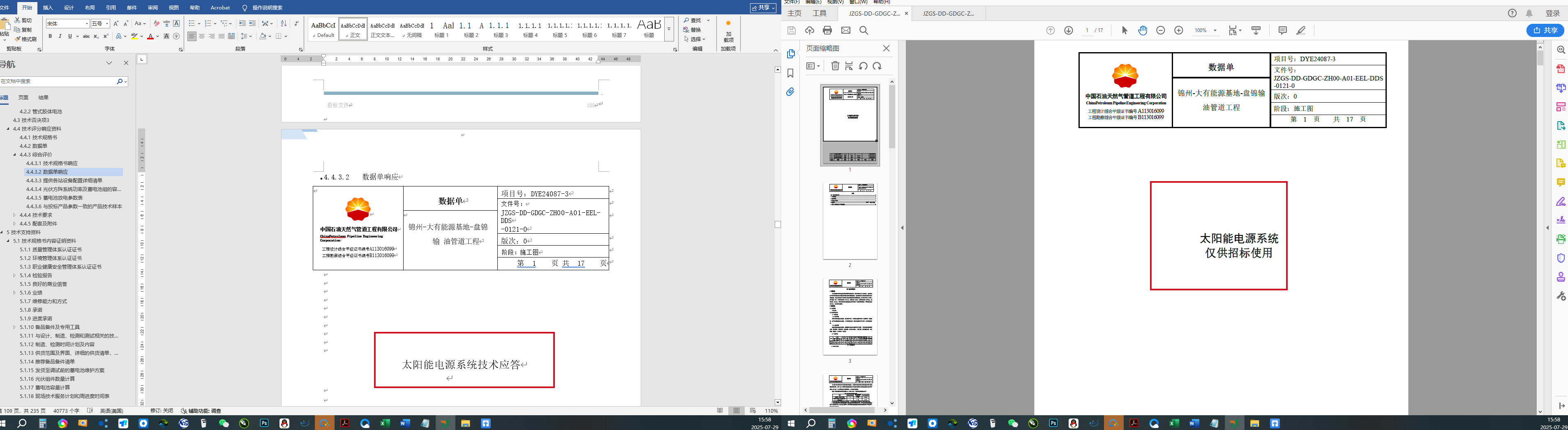The image size is (1568, 430).
Task: Switch to second JZGS-DD-GDGC PDF tab
Action: [x=948, y=14]
